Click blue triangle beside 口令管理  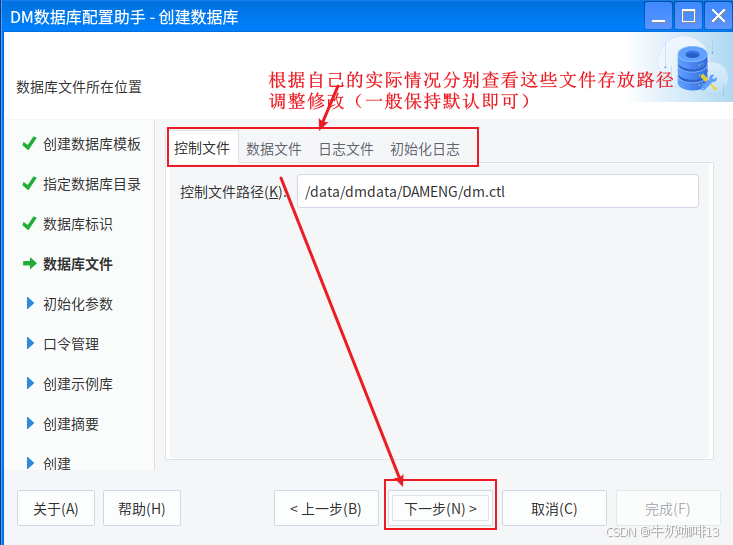(30, 344)
